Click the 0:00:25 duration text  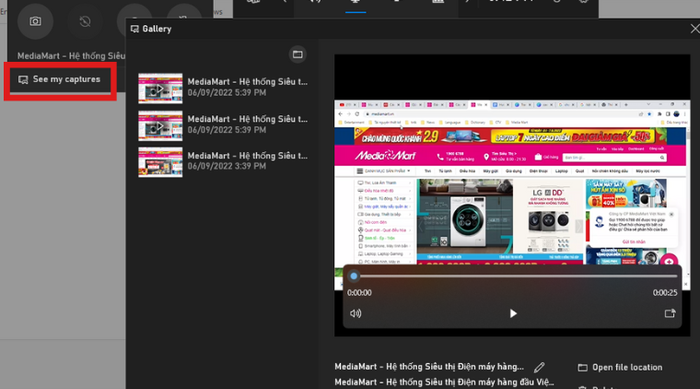coord(665,293)
